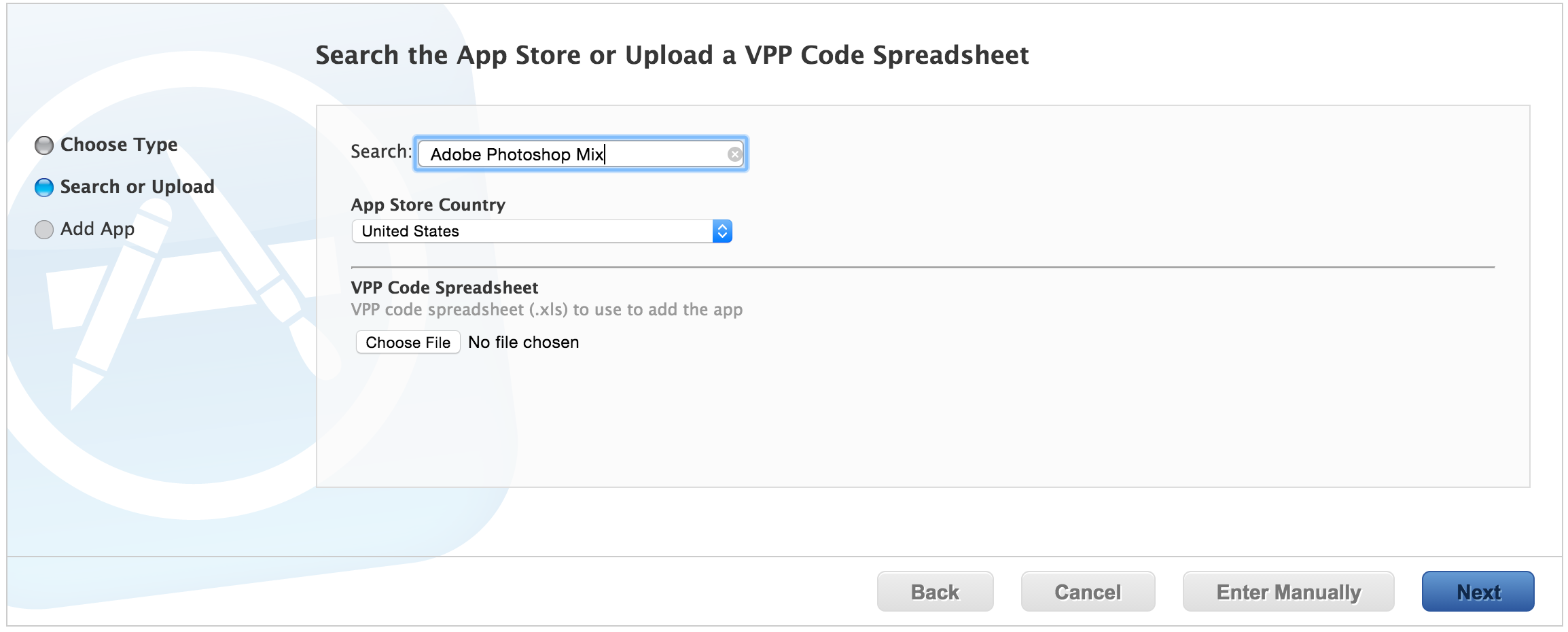This screenshot has height=632, width=1568.
Task: Click the Add App step bullet
Action: coord(44,230)
